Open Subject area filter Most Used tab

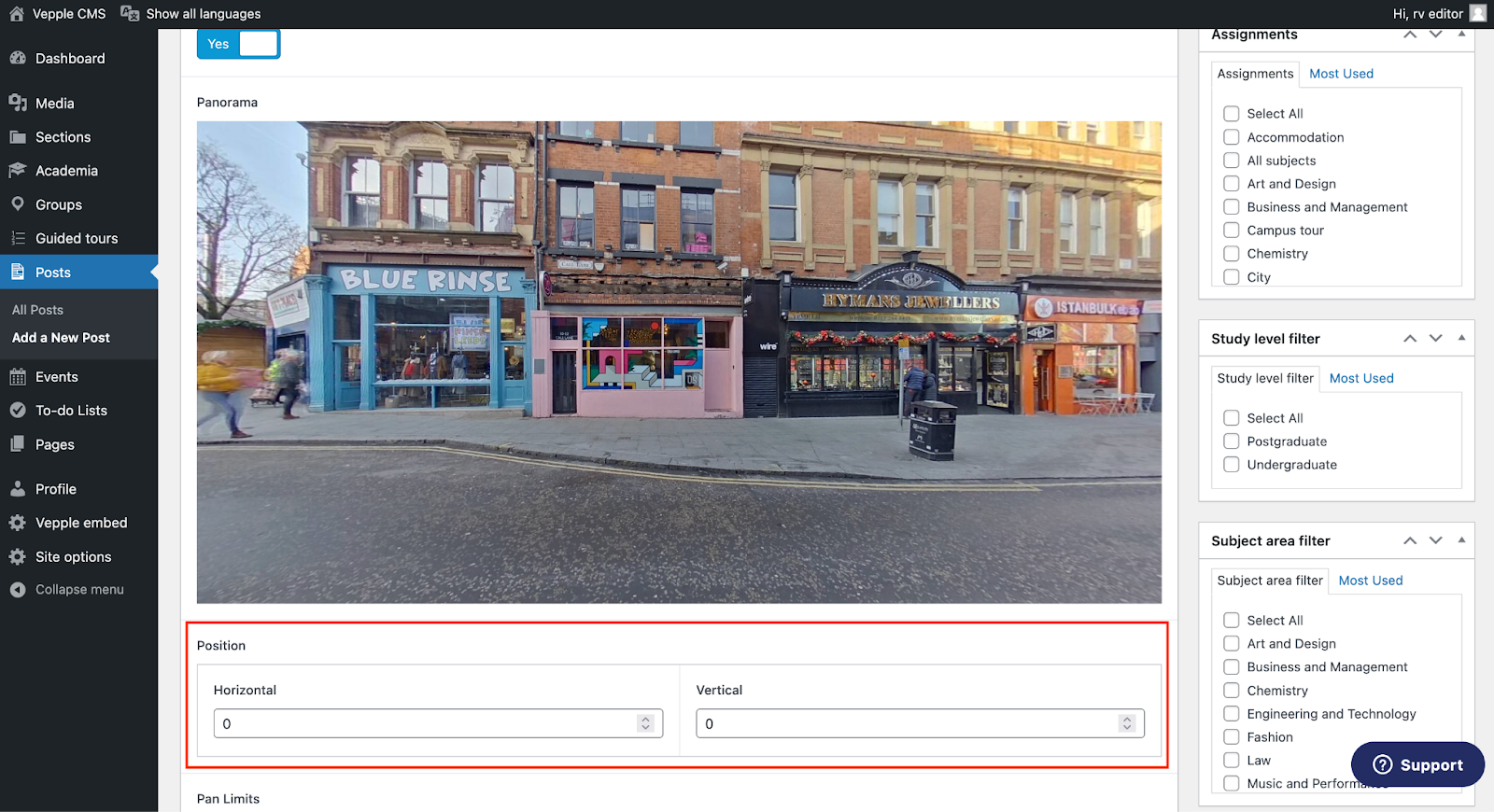tap(1371, 581)
